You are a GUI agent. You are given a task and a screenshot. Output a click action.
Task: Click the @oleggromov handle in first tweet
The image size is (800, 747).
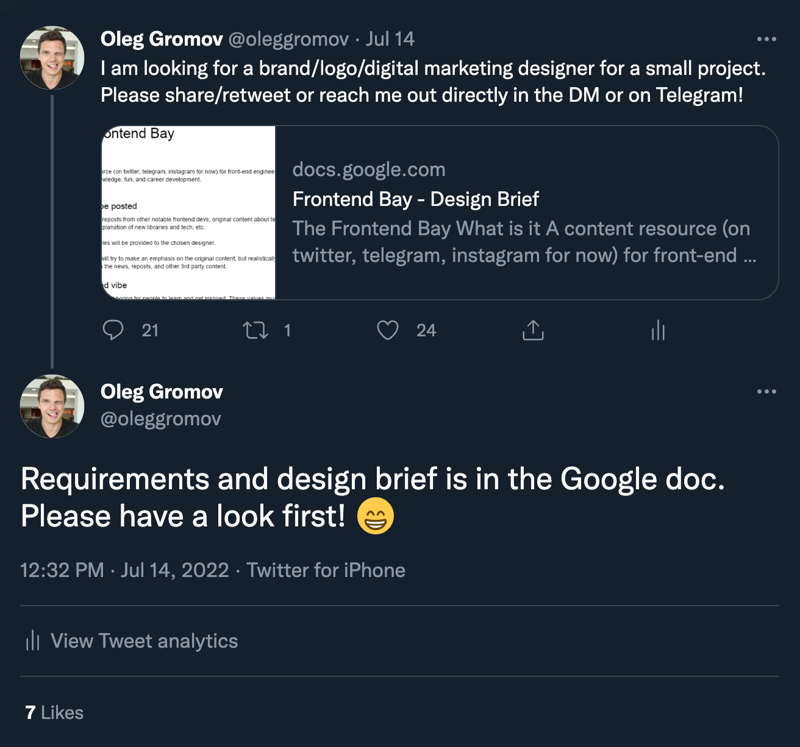coord(288,39)
